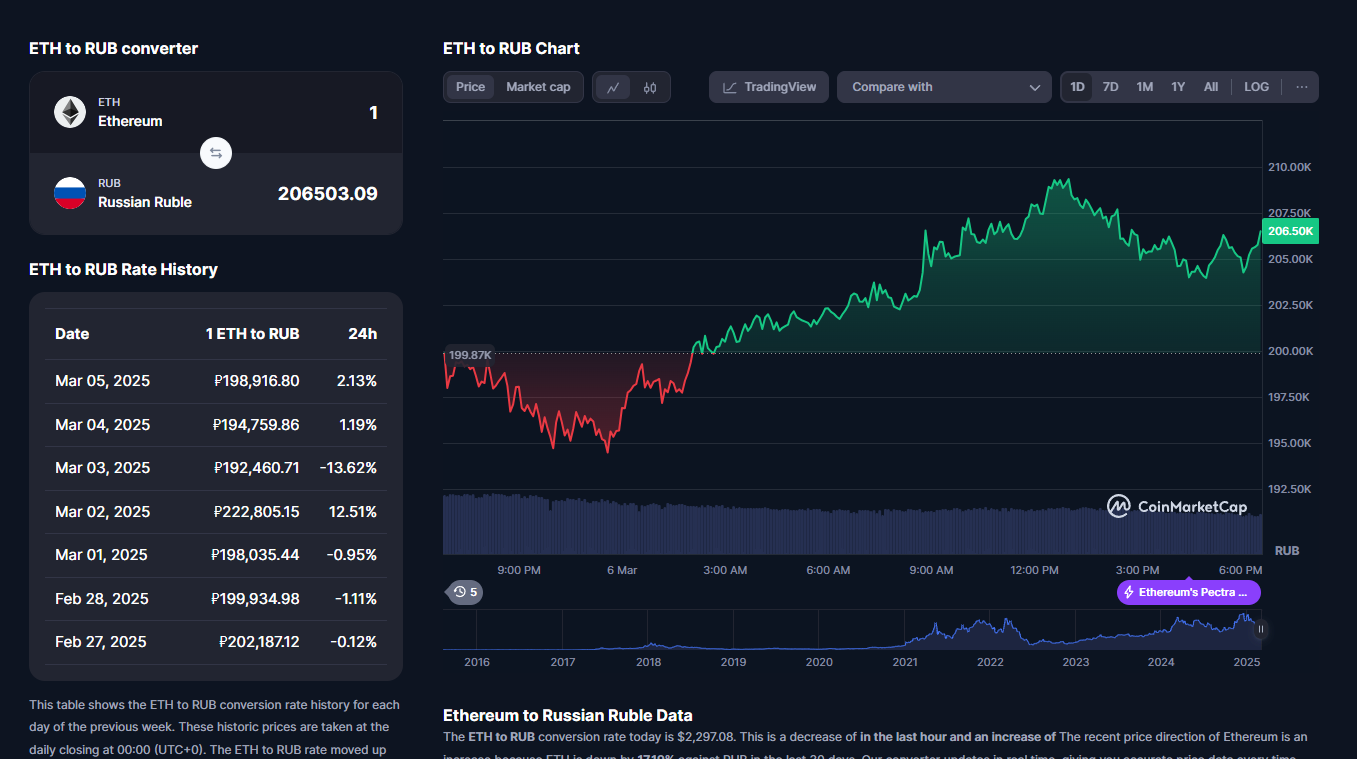Click the swap currencies arrow icon
This screenshot has width=1357, height=759.
pos(216,153)
